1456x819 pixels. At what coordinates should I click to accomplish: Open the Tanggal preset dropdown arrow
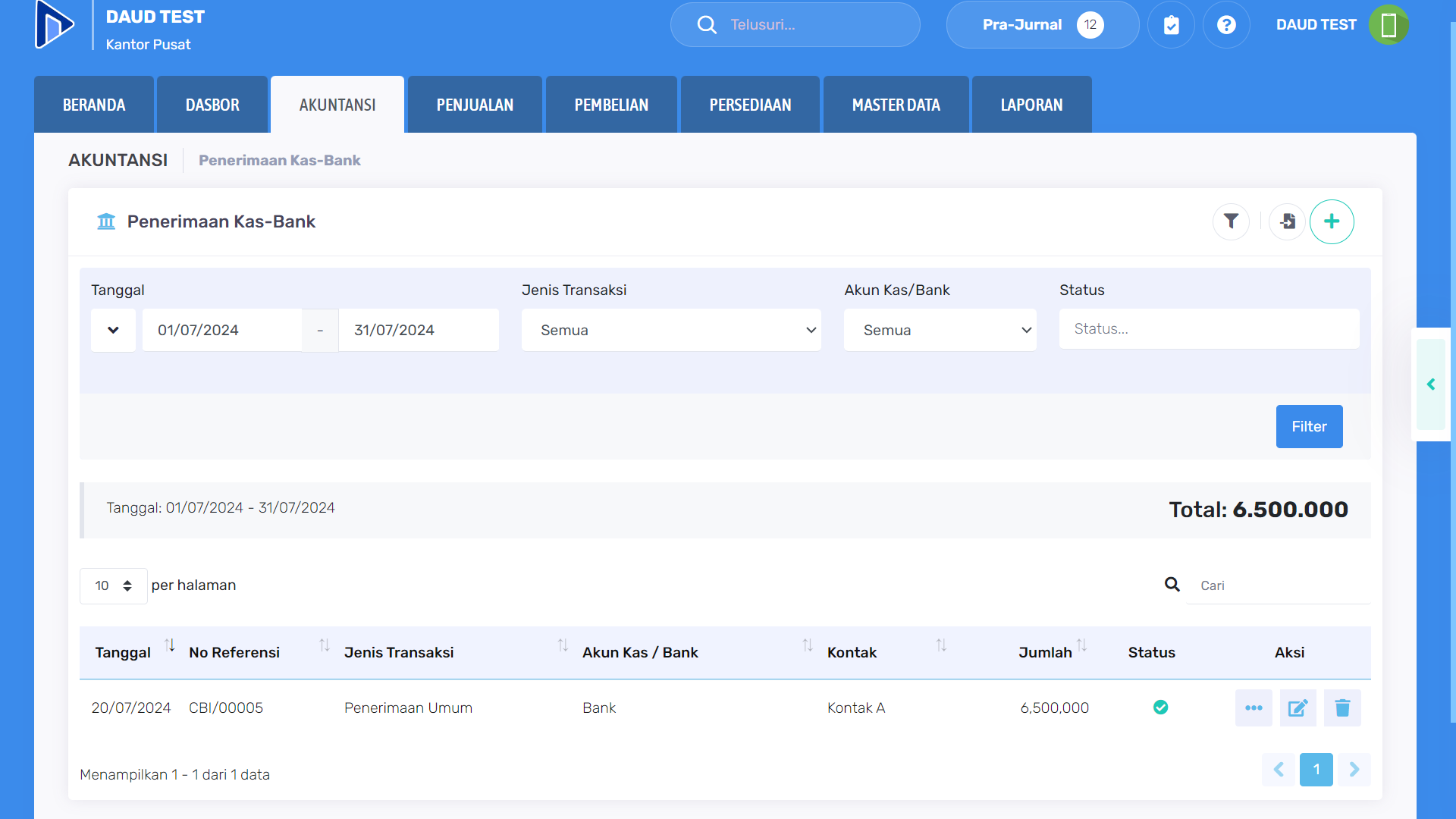coord(113,330)
